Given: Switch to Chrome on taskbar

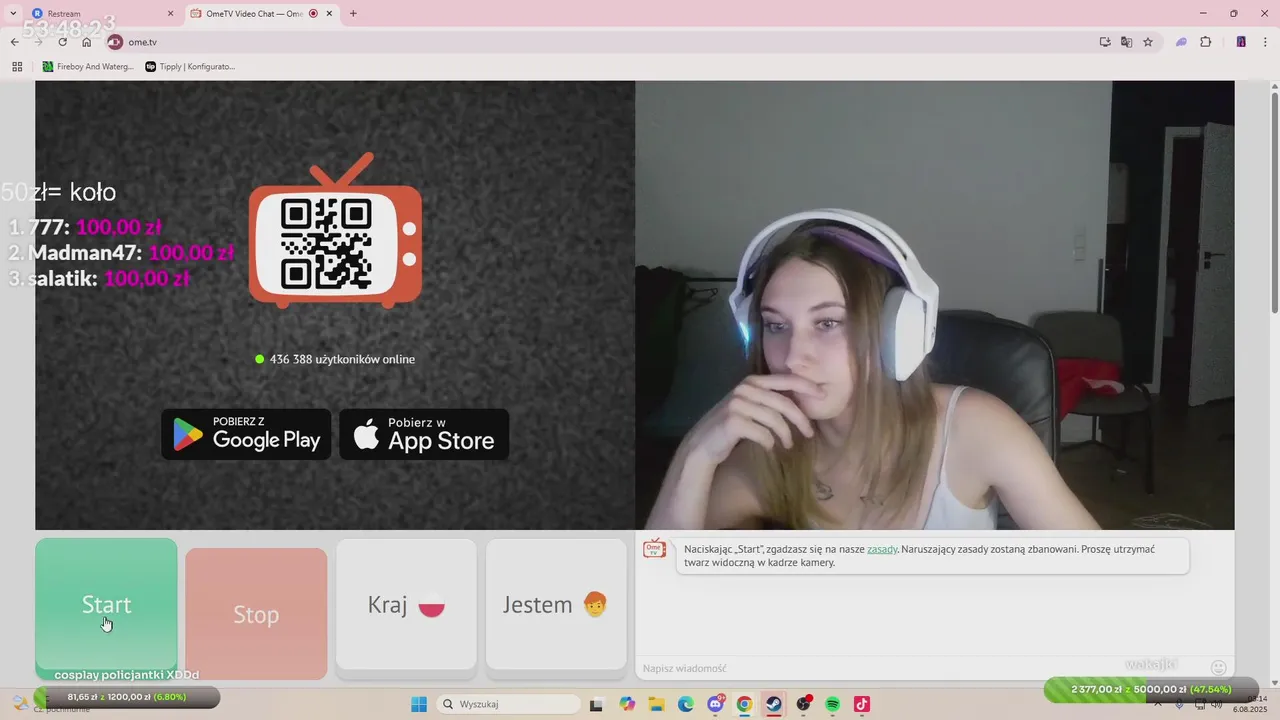Looking at the screenshot, I should point(745,704).
